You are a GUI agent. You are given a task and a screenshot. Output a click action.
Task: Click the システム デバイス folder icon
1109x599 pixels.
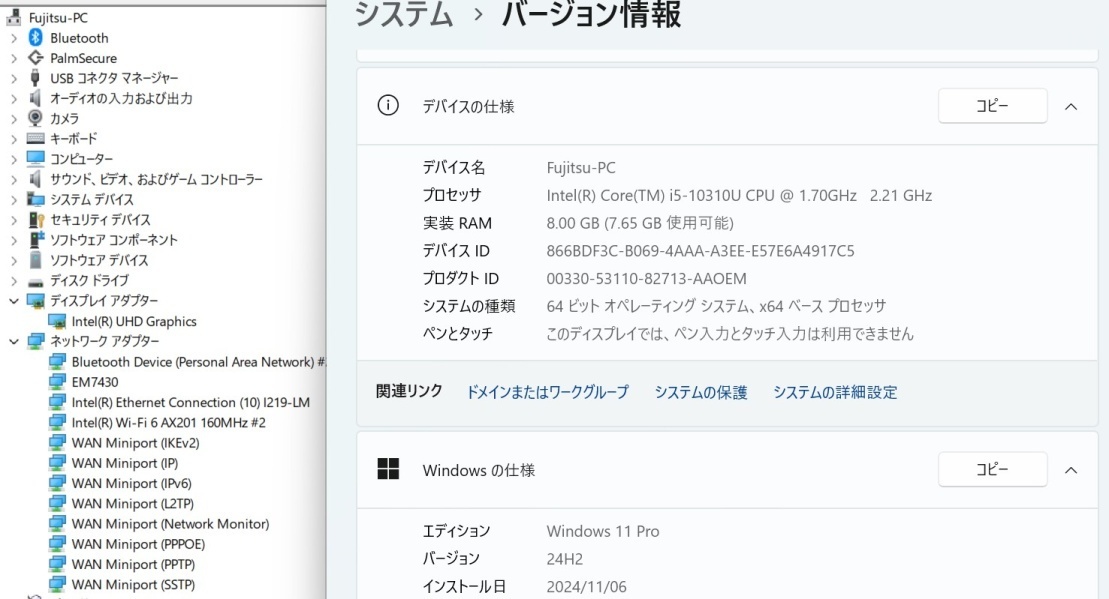[35, 199]
